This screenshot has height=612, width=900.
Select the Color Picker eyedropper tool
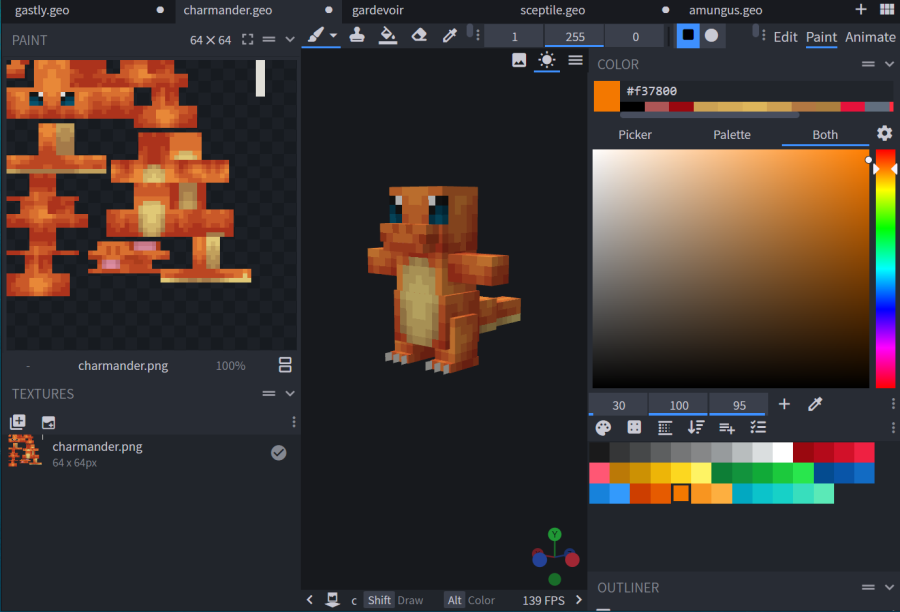point(450,35)
